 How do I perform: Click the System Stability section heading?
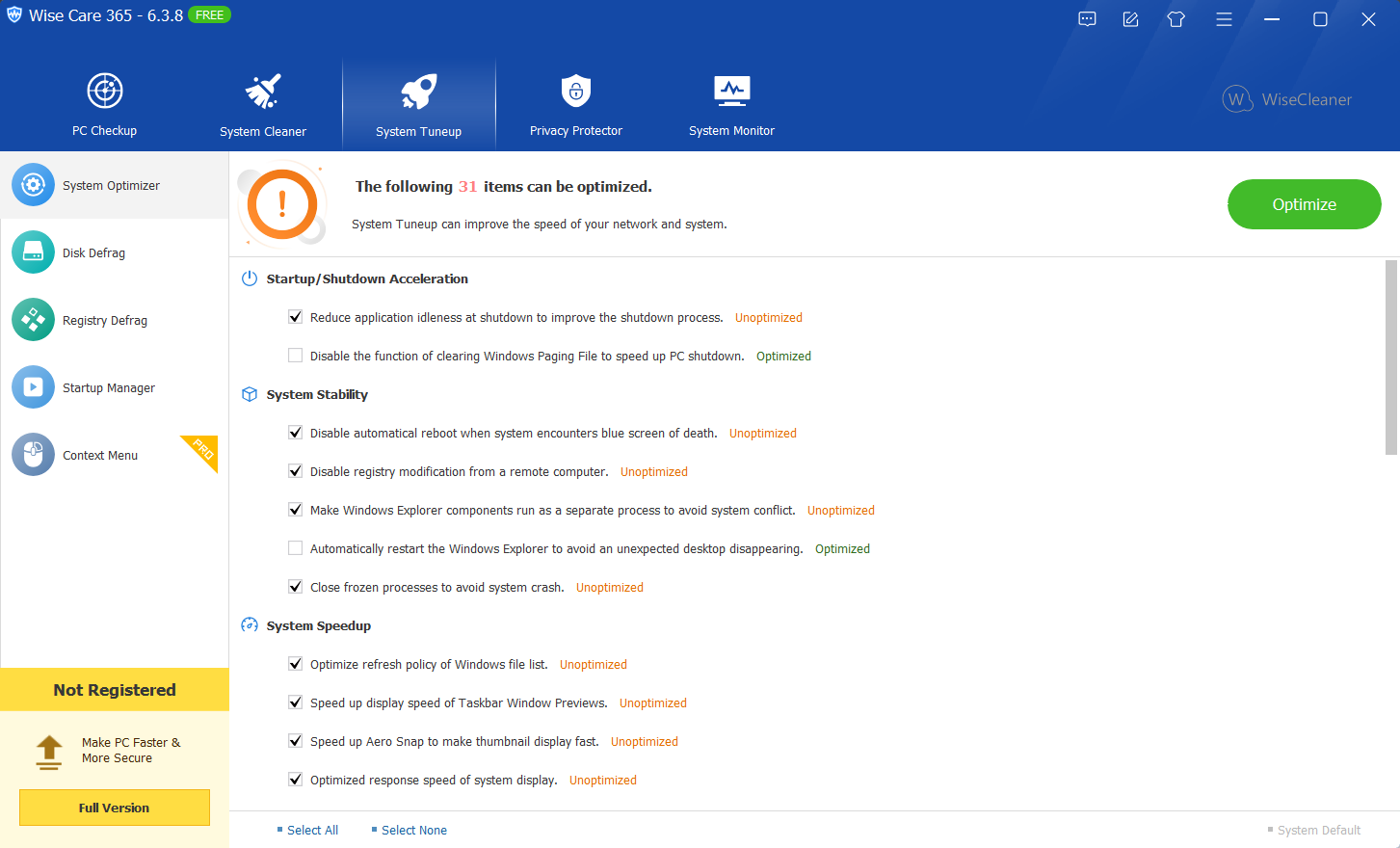tap(317, 394)
